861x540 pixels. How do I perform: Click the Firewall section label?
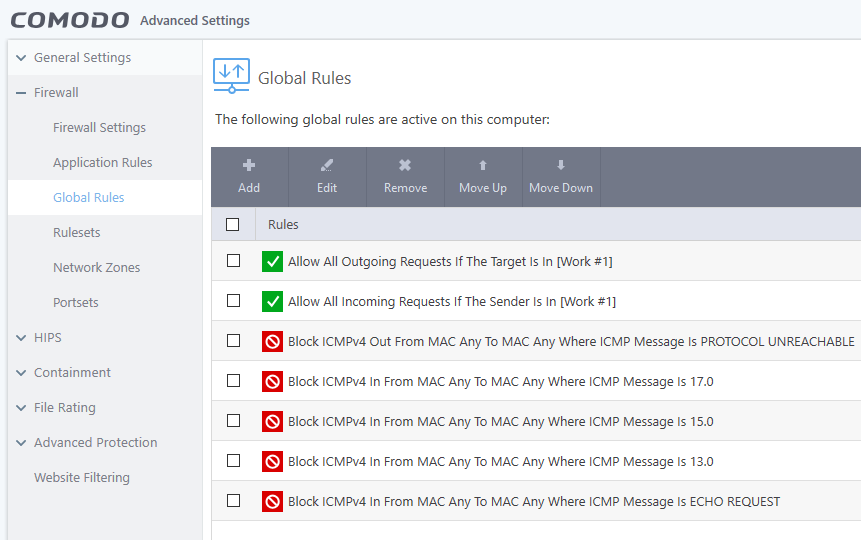click(56, 92)
